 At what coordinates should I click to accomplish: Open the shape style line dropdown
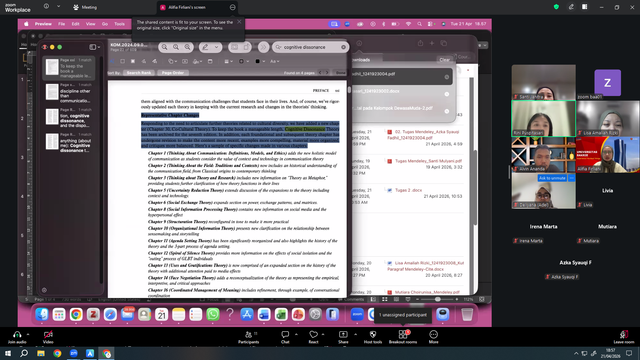(x=228, y=61)
